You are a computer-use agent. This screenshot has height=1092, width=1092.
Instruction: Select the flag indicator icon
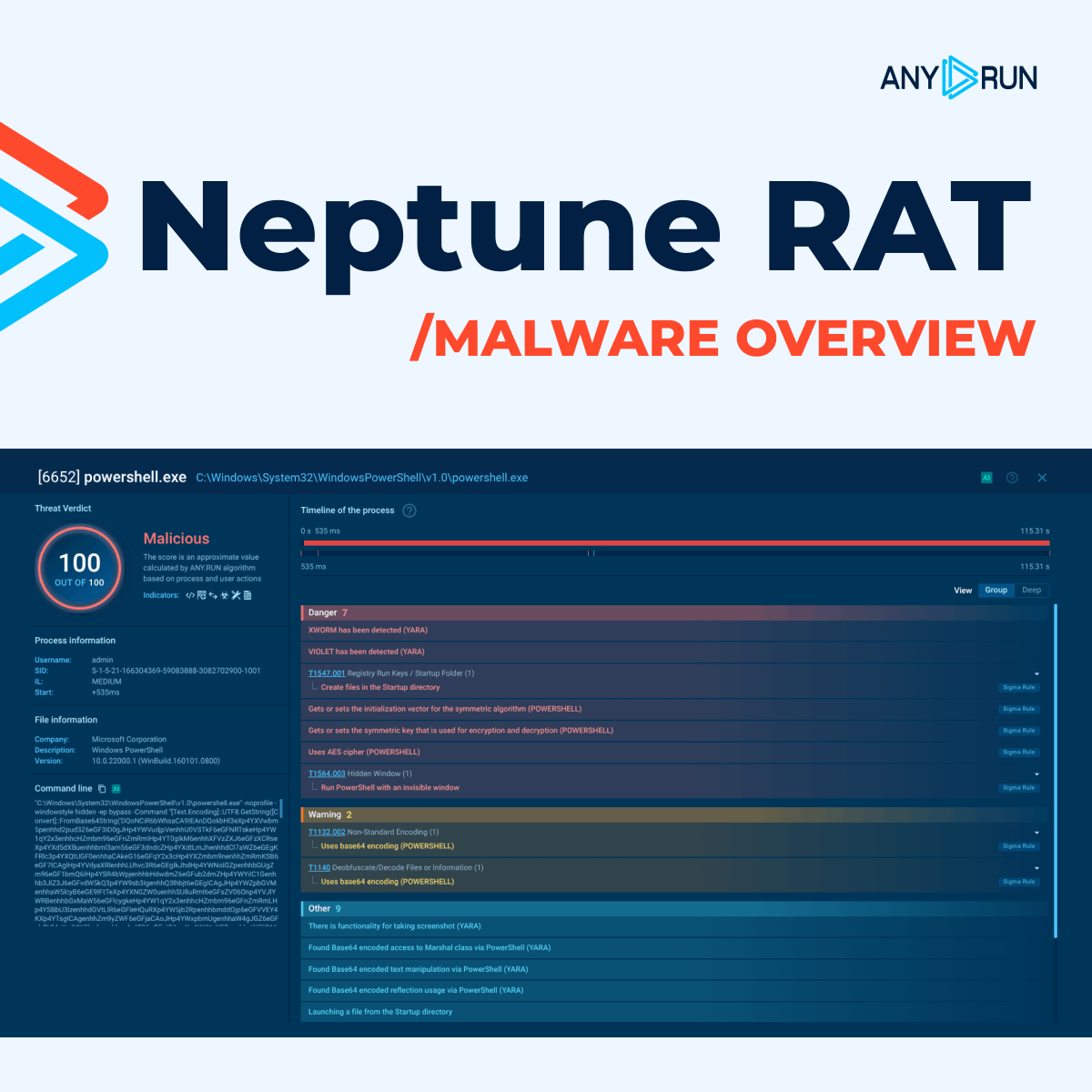tap(201, 595)
